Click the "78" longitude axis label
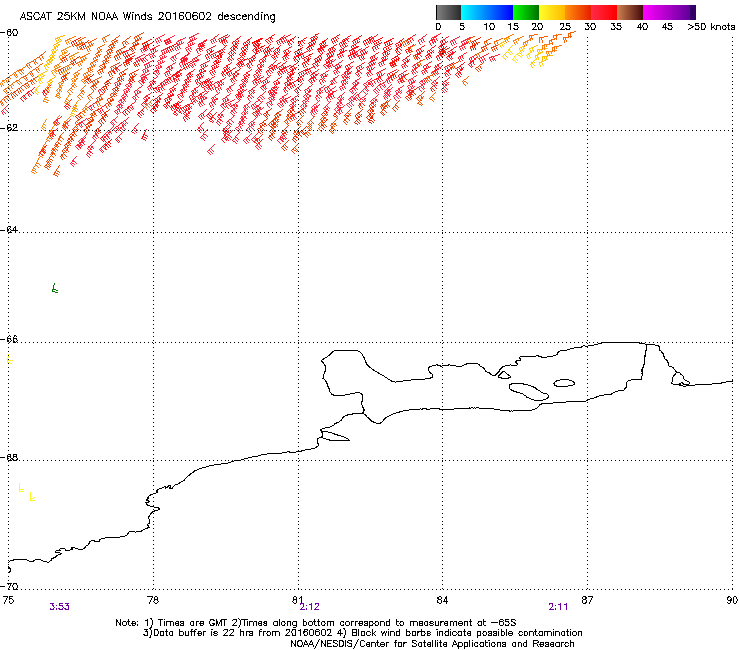 pyautogui.click(x=153, y=600)
